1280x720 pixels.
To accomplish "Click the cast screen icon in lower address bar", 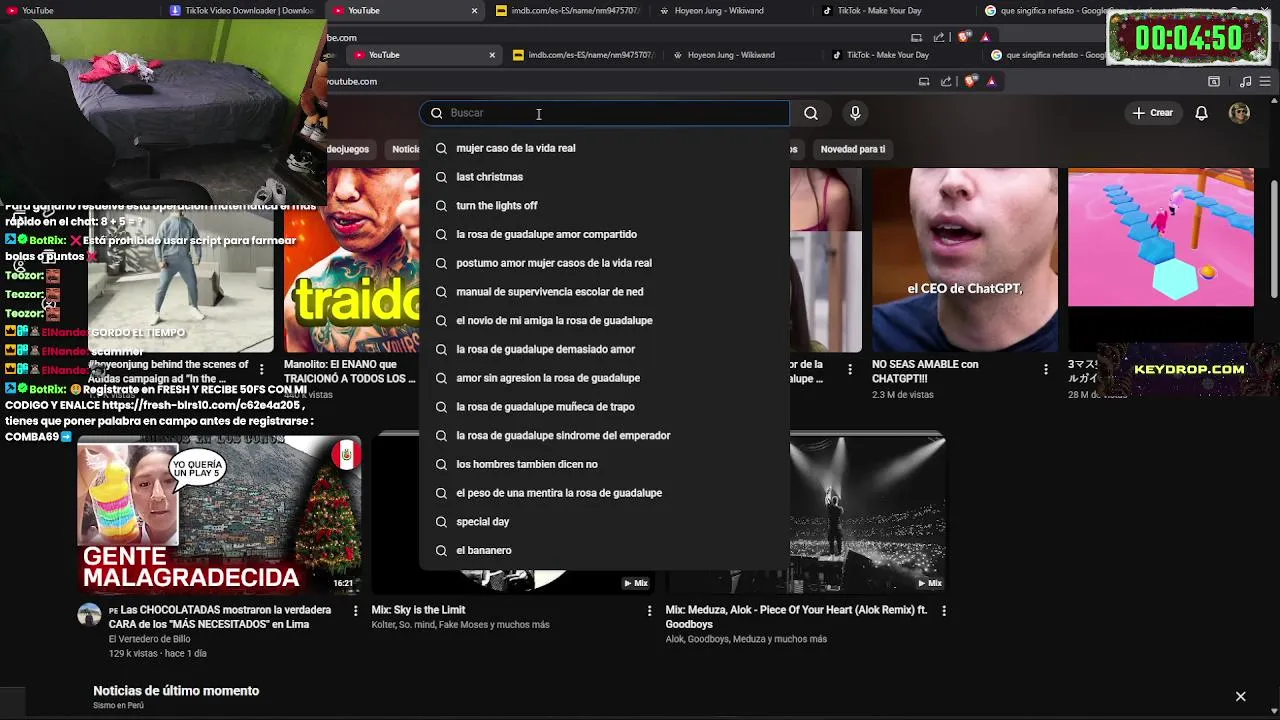I will pyautogui.click(x=924, y=81).
